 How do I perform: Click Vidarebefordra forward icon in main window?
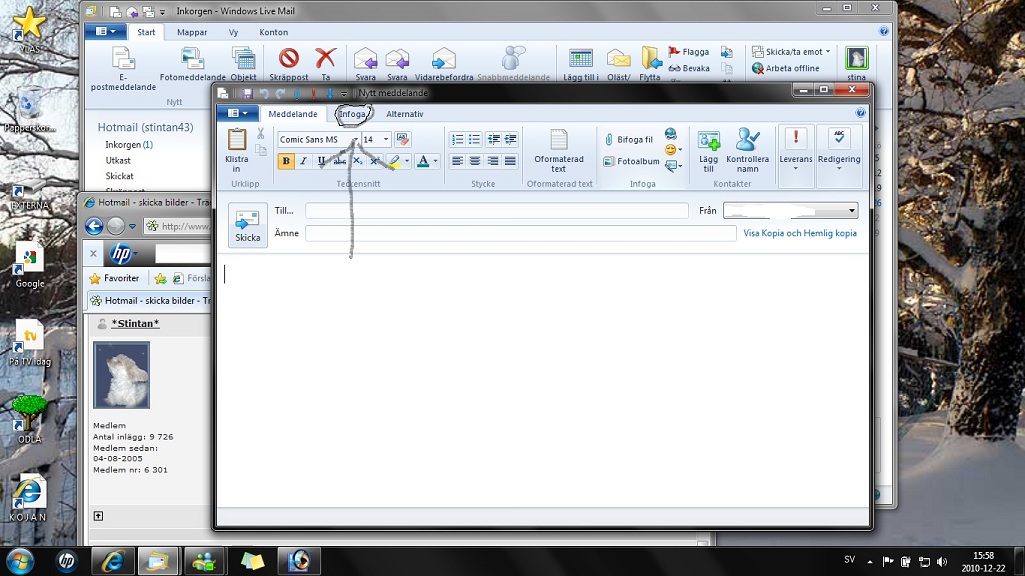(443, 58)
